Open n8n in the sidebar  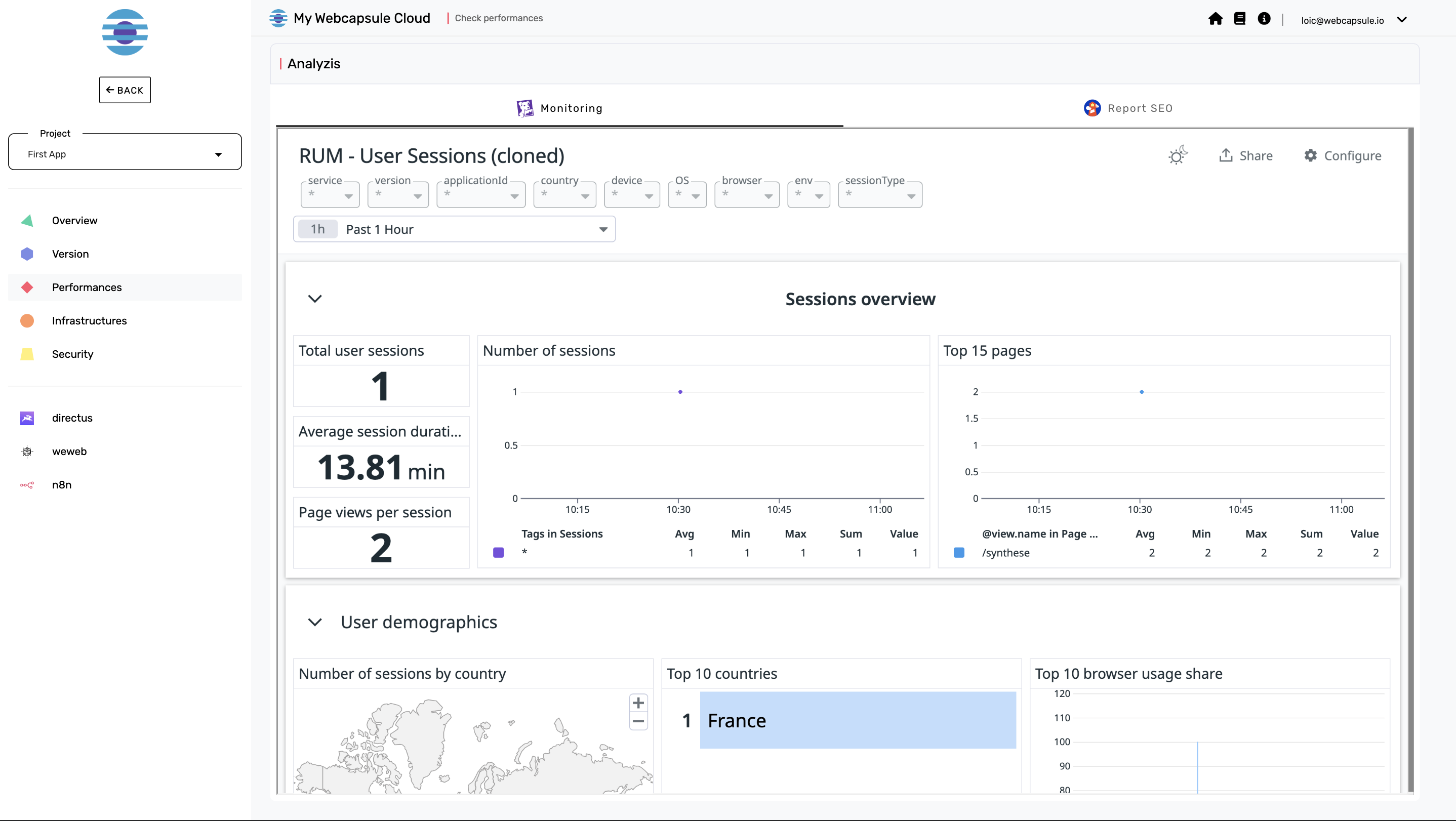click(125, 484)
